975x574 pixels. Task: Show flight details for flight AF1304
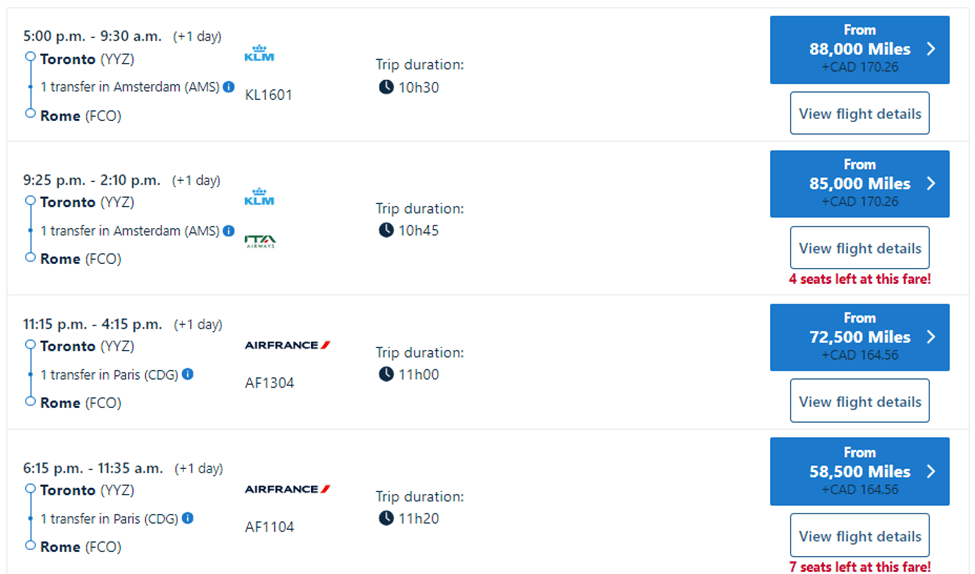click(x=859, y=401)
